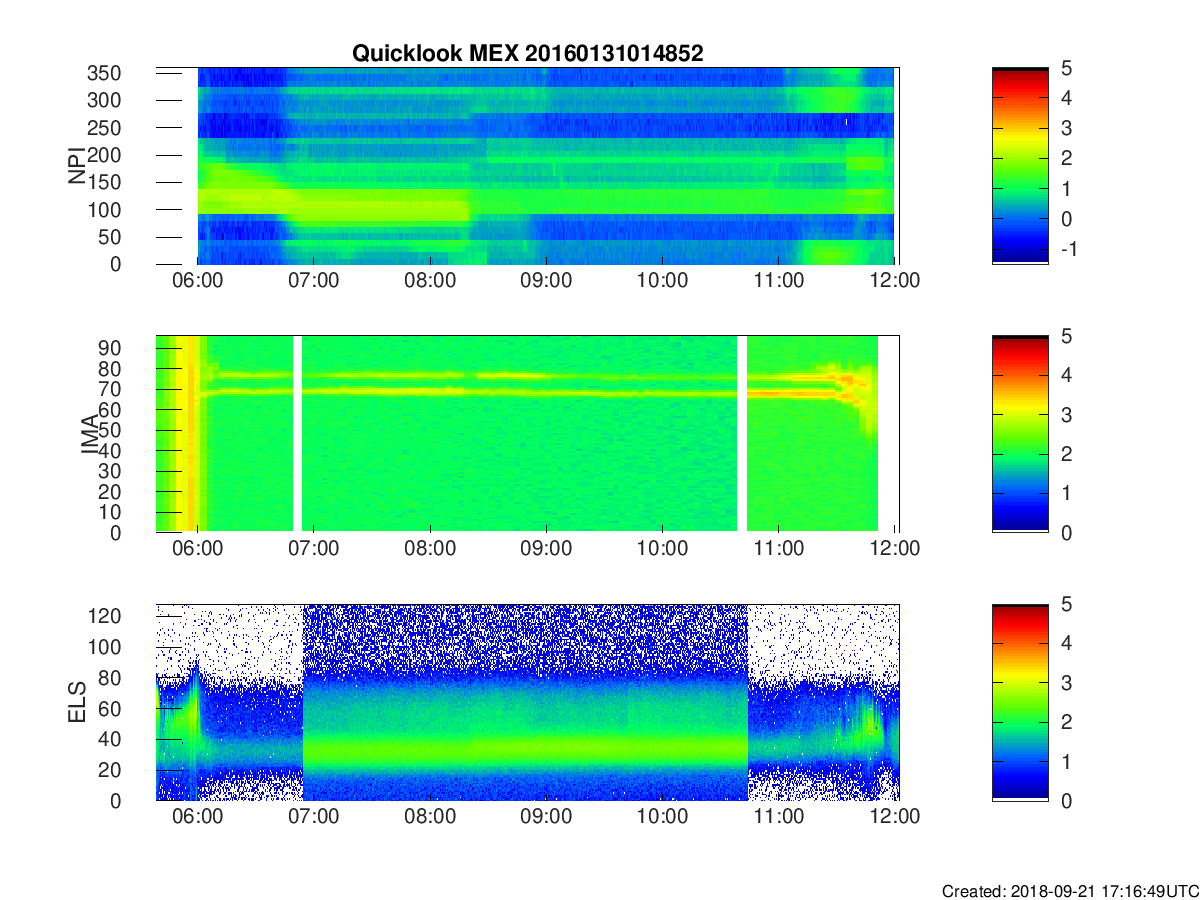
Task: Click the IMA spectrogram plot area
Action: [x=527, y=434]
